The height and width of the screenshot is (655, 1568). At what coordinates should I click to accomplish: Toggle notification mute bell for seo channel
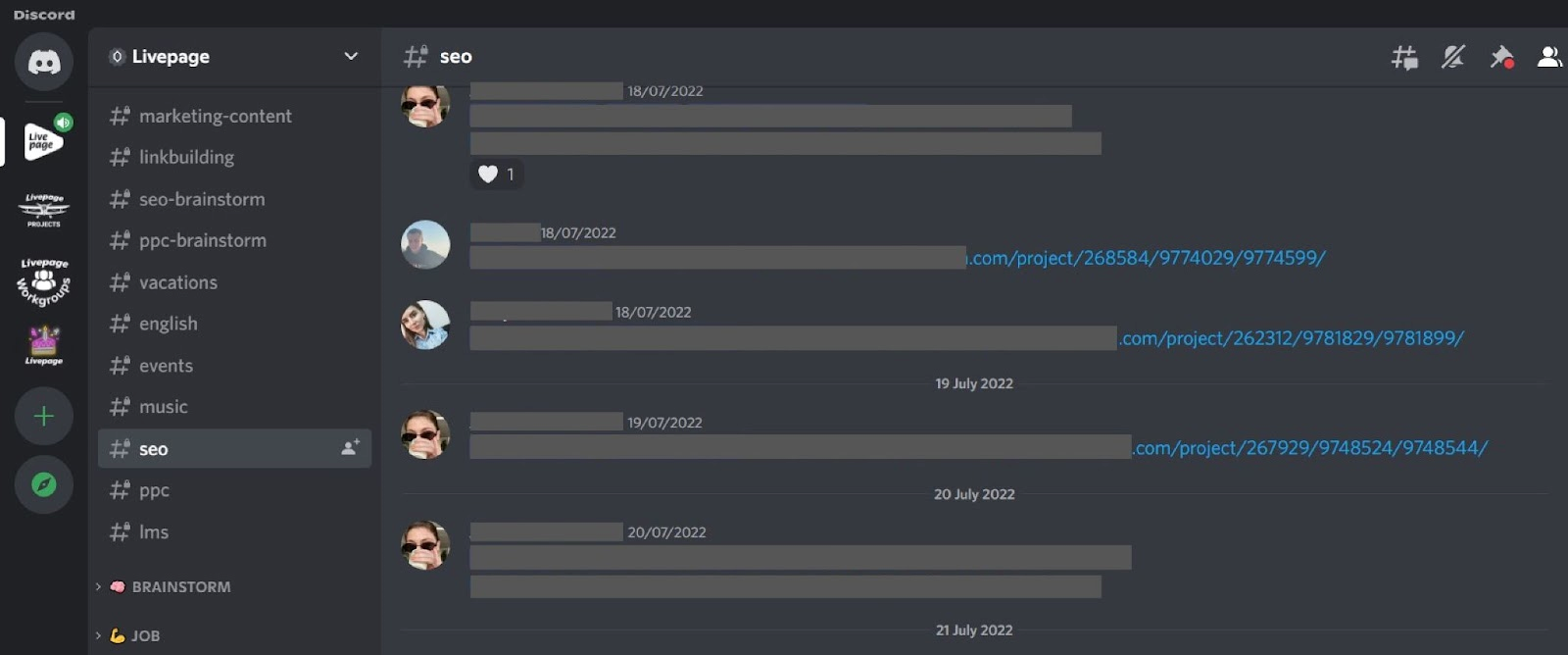tap(1452, 58)
